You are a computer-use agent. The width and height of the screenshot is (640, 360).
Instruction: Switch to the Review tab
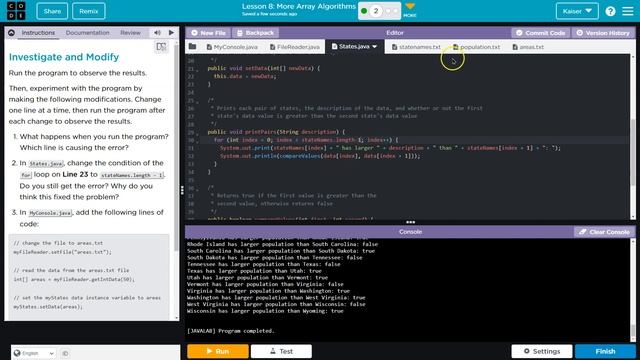click(130, 33)
